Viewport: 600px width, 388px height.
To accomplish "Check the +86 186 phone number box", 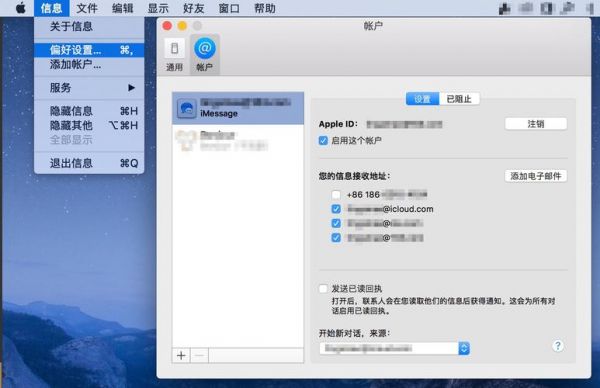I will pyautogui.click(x=336, y=195).
